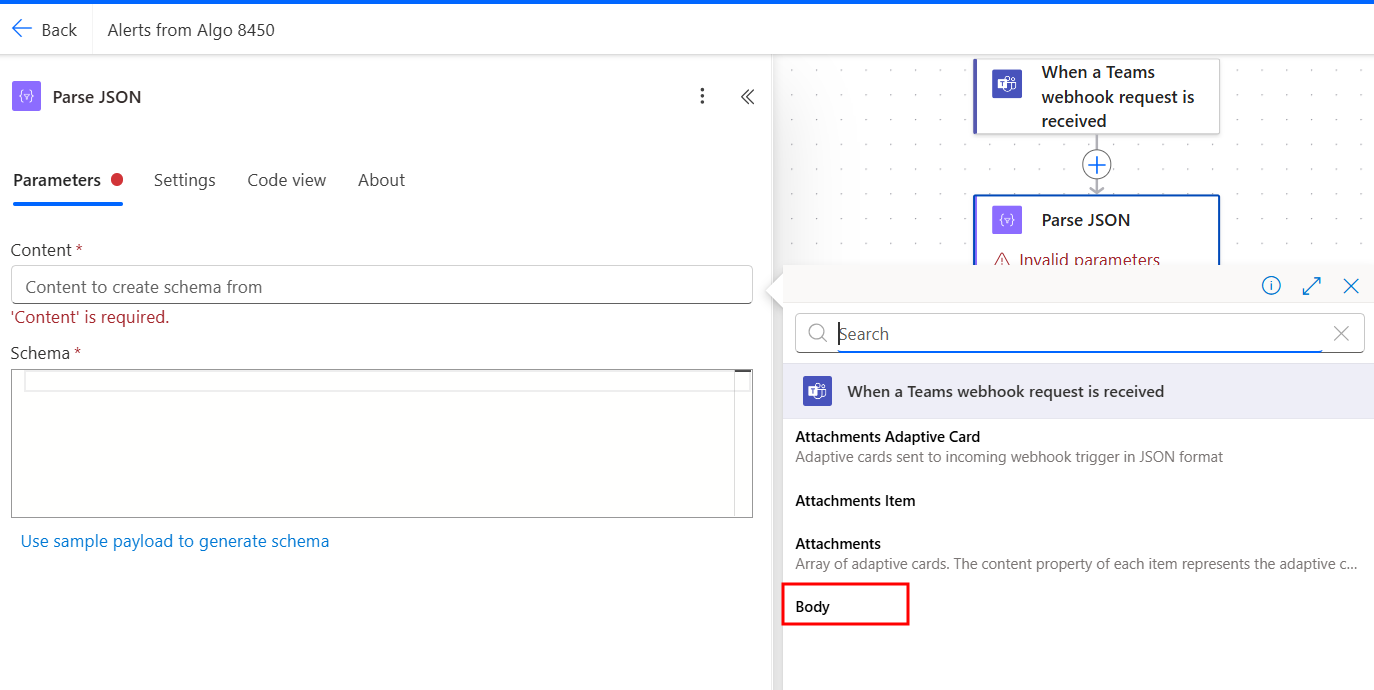Switch to the Settings tab

185,180
